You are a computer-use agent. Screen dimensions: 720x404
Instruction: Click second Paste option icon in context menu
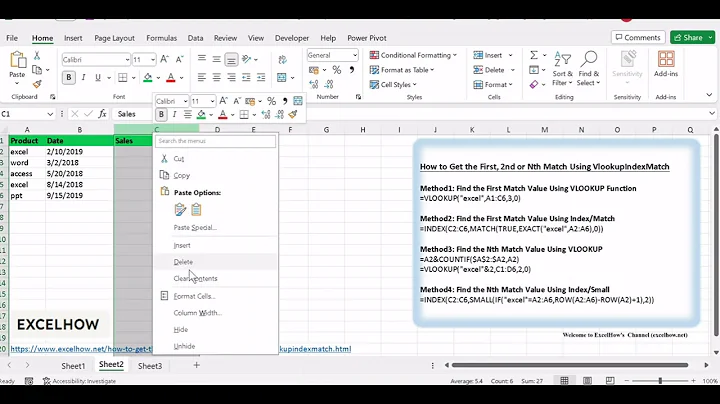click(x=197, y=210)
